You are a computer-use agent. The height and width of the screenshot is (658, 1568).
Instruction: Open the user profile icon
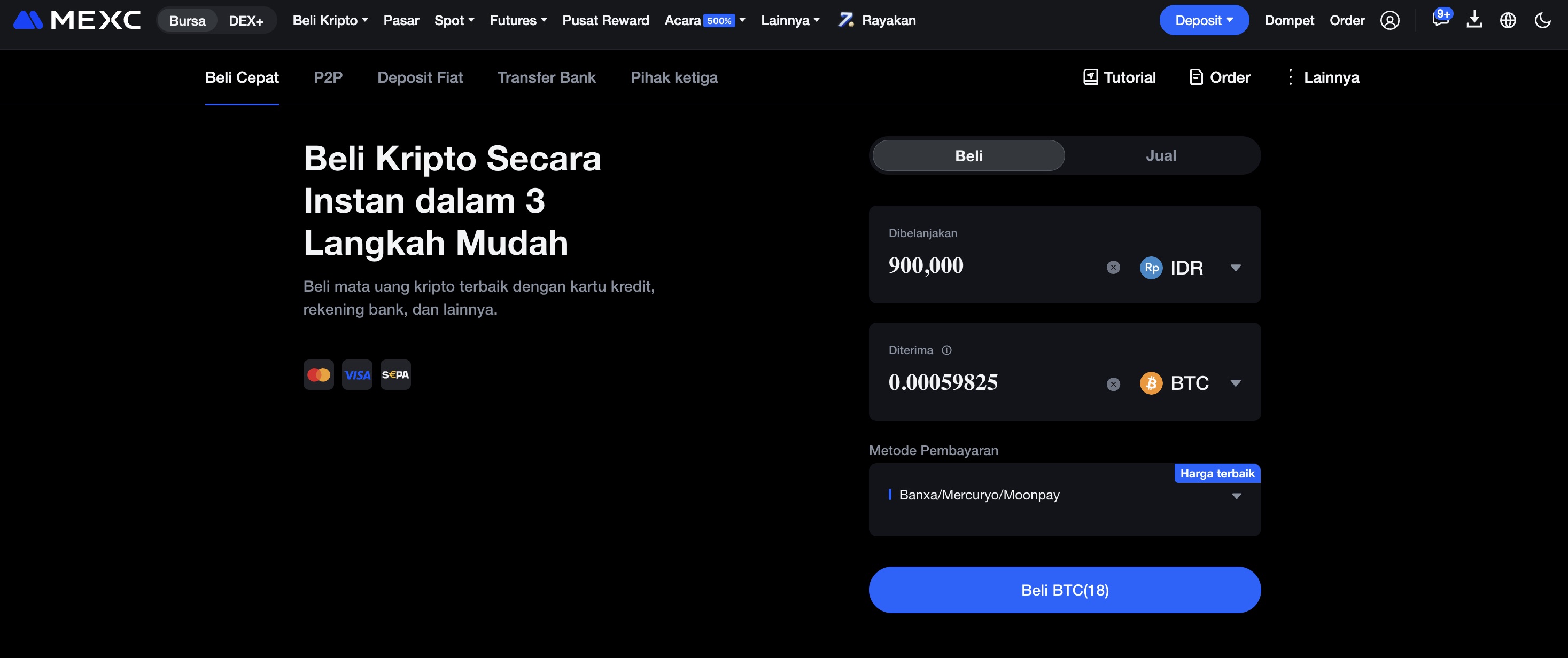pyautogui.click(x=1390, y=20)
